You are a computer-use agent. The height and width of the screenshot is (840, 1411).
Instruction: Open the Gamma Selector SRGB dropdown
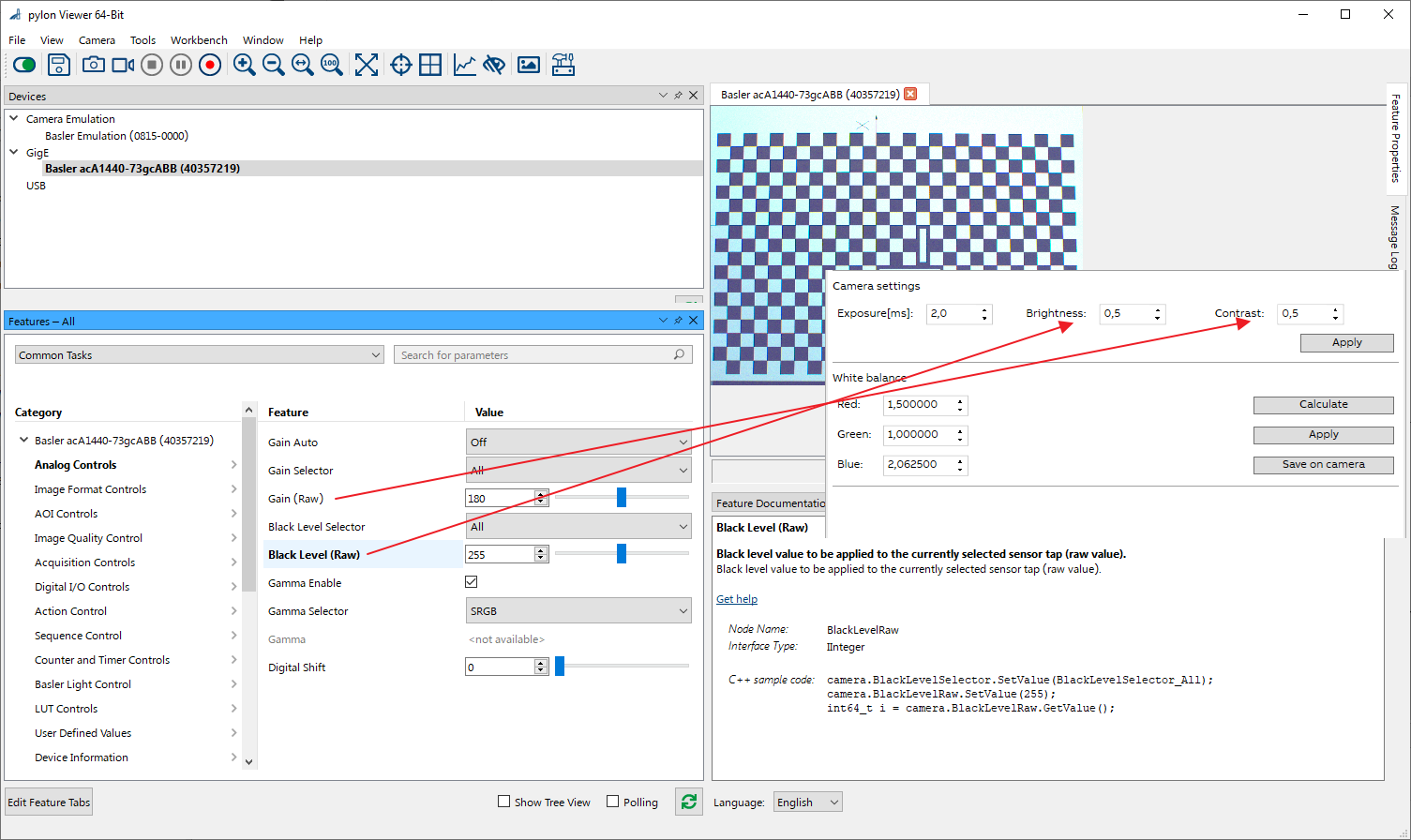click(578, 610)
